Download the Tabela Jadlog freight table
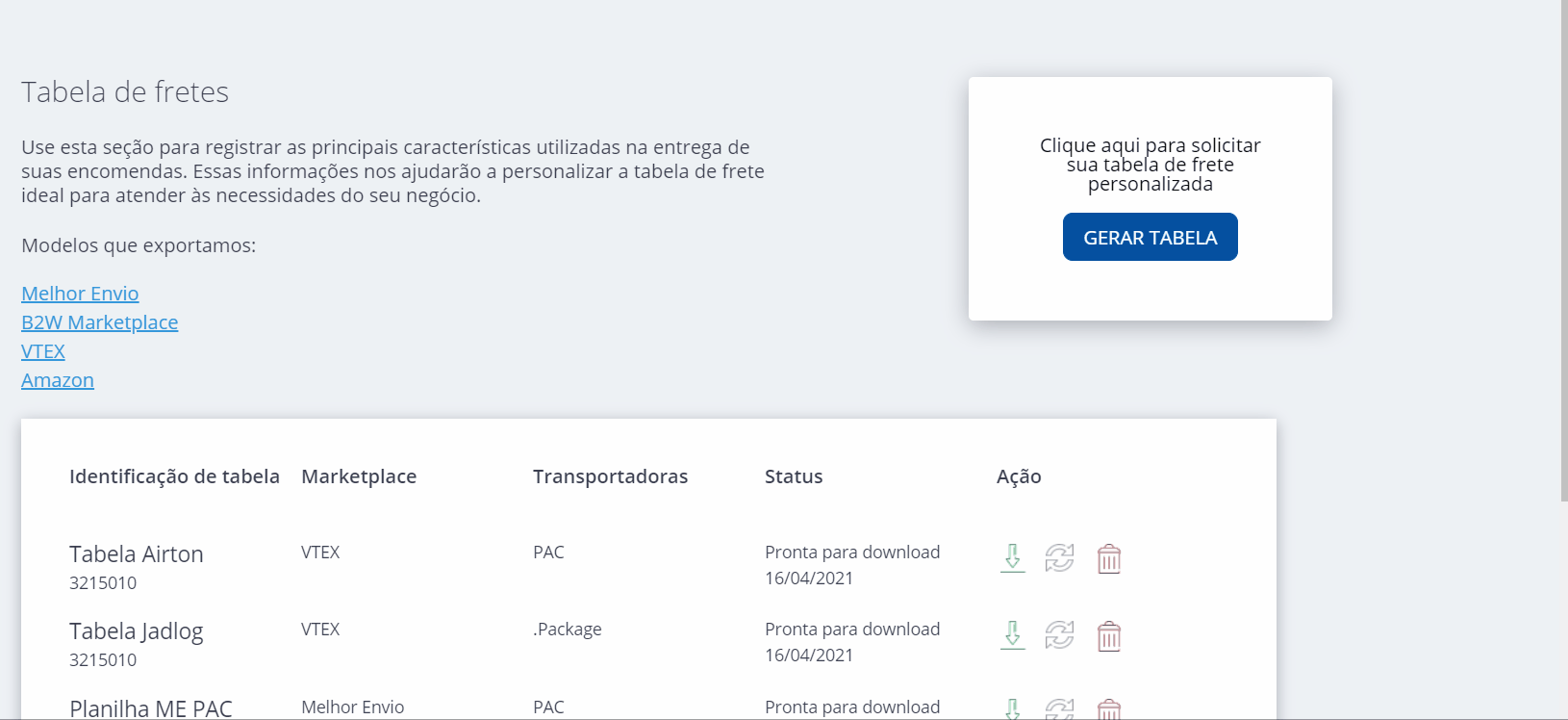This screenshot has height=720, width=1568. pyautogui.click(x=1013, y=635)
